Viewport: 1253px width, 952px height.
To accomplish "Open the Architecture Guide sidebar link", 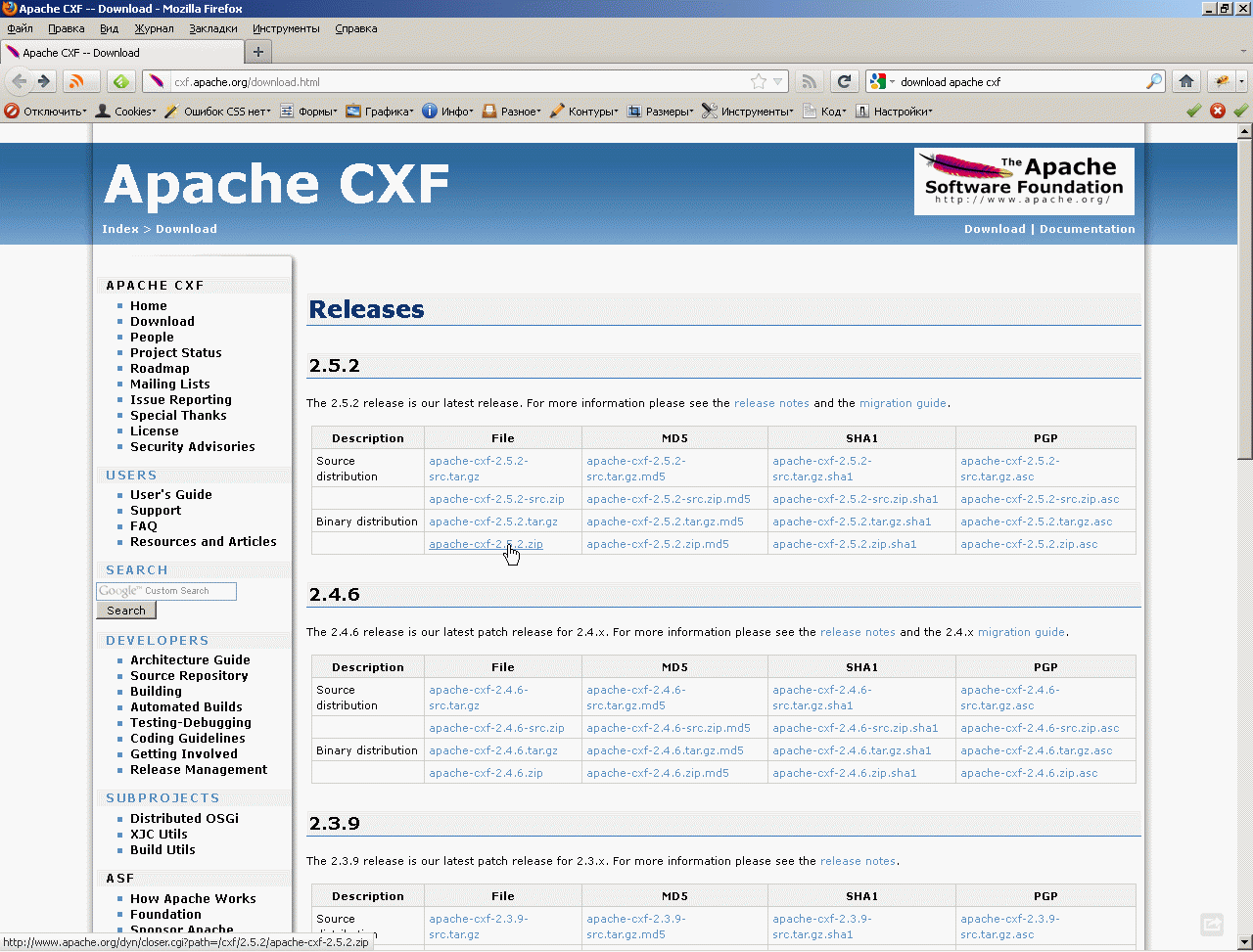I will click(x=190, y=659).
